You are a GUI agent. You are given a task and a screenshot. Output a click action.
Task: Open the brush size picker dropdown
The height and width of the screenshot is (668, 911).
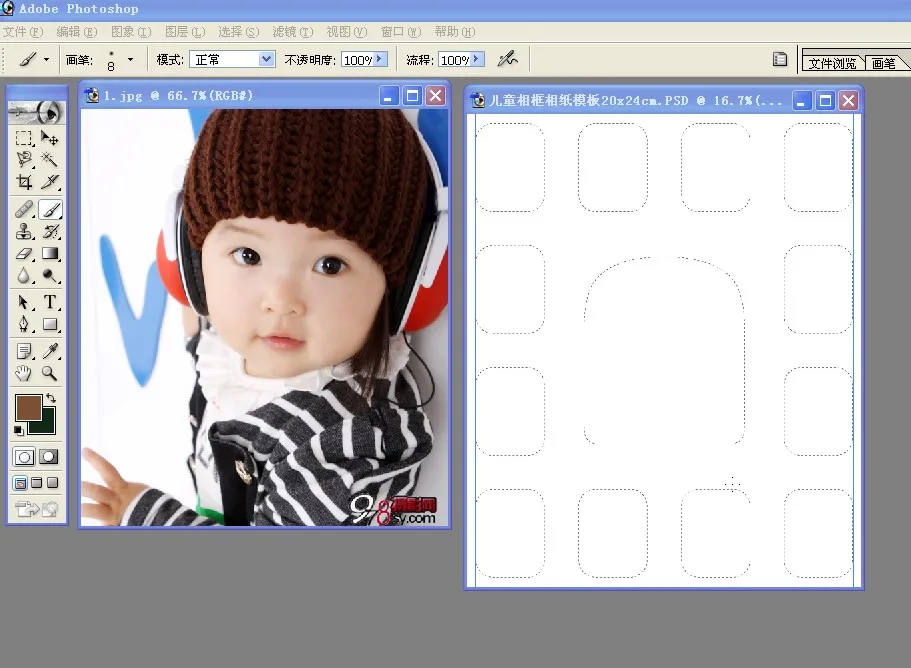(130, 59)
